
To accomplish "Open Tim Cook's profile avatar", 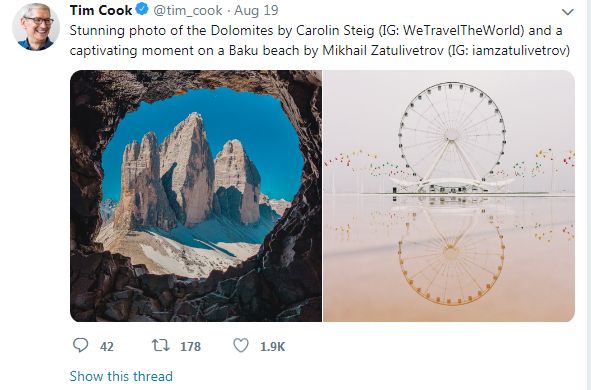I will click(x=36, y=27).
